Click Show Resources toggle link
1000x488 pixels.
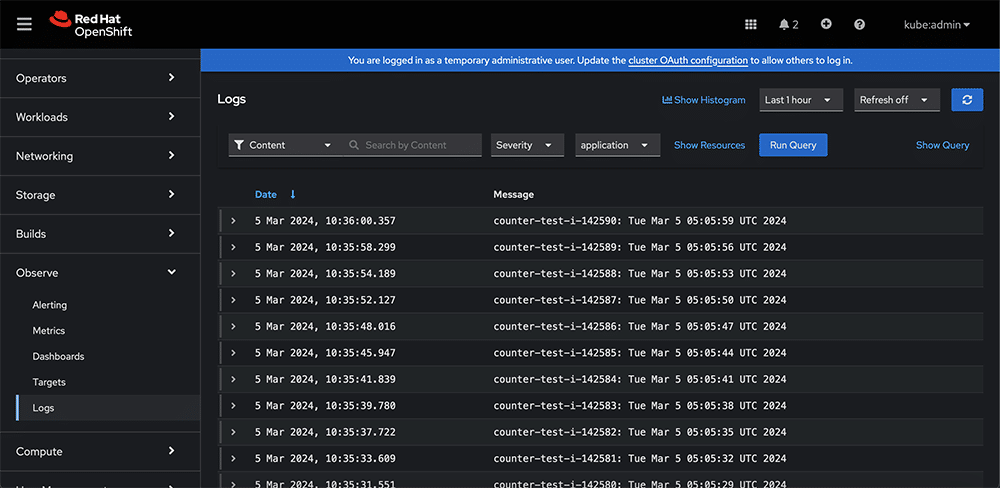click(709, 145)
